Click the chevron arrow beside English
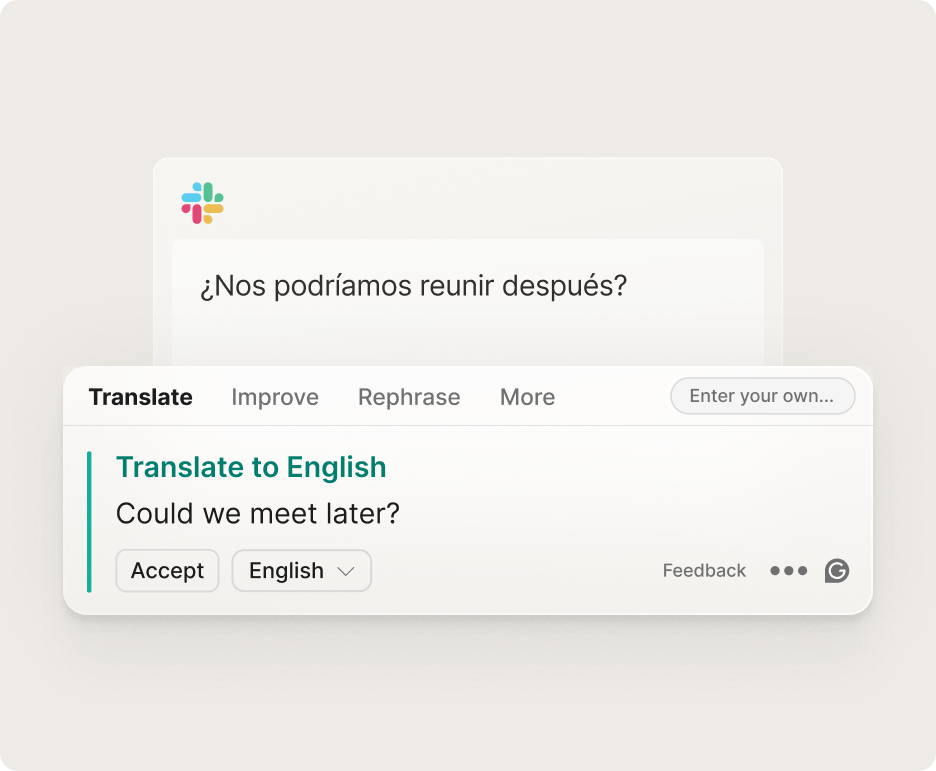 pos(346,571)
